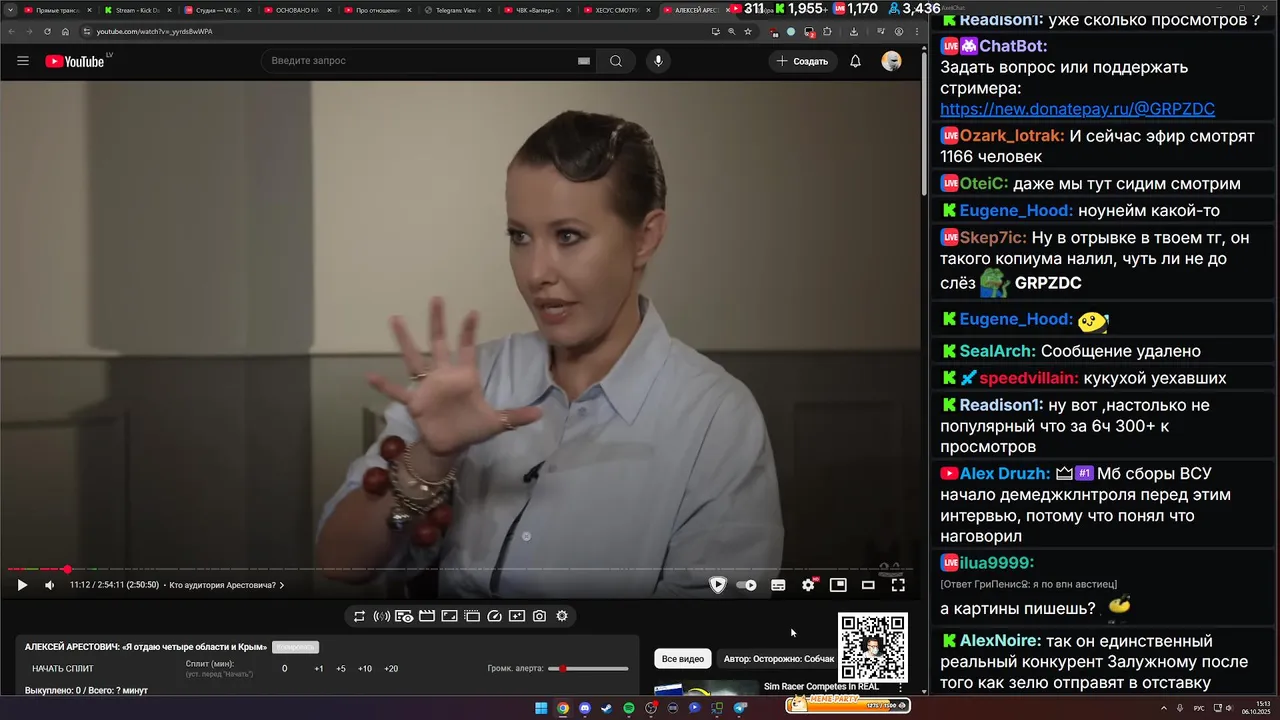Enter fullscreen mode

[898, 585]
